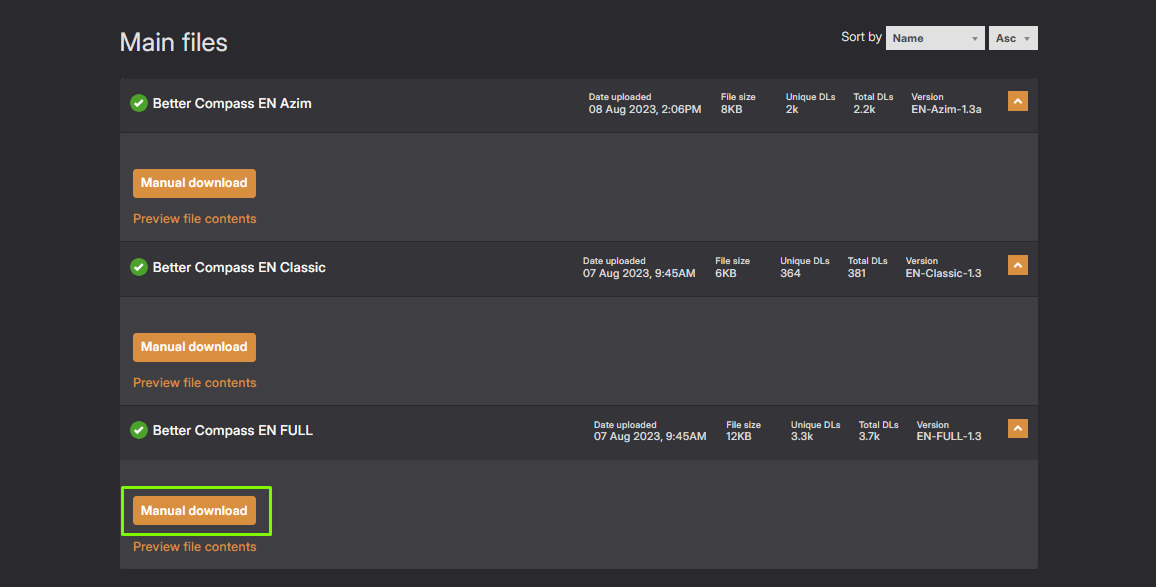
Task: Collapse the Better Compass EN Azim file
Action: point(1017,101)
